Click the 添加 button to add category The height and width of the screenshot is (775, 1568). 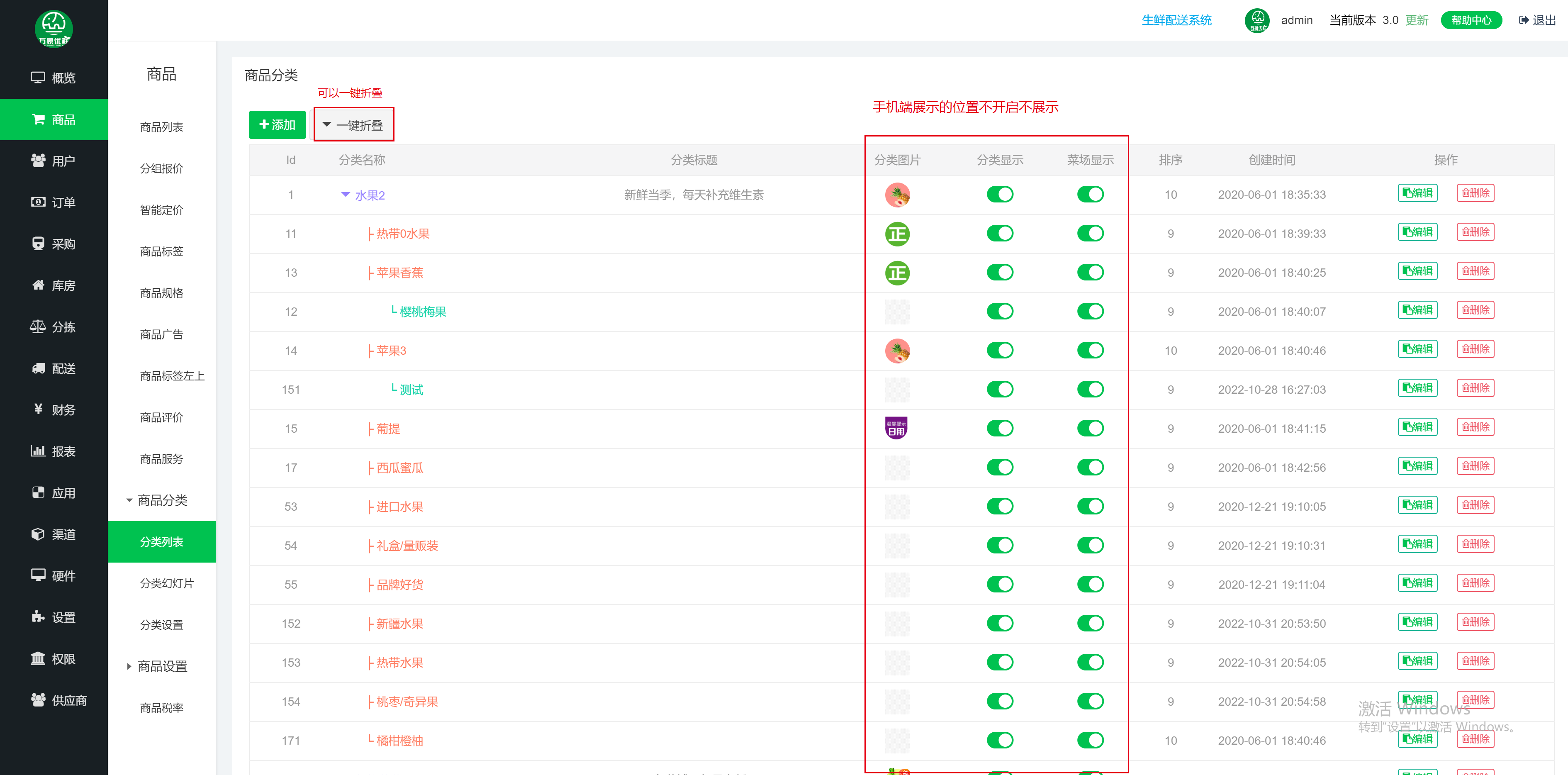click(x=277, y=124)
